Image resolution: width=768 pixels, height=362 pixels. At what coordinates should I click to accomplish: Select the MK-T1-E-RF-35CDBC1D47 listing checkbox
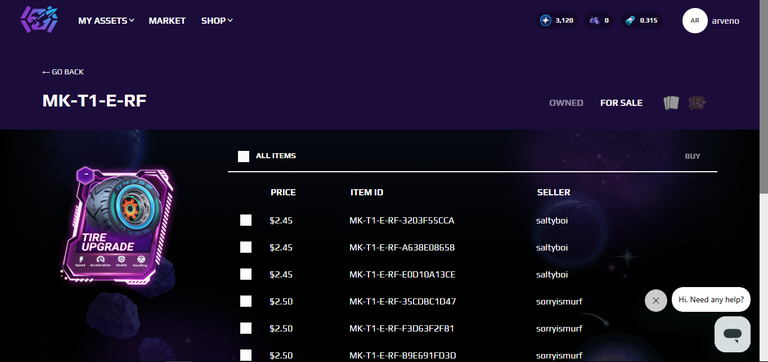click(x=246, y=301)
